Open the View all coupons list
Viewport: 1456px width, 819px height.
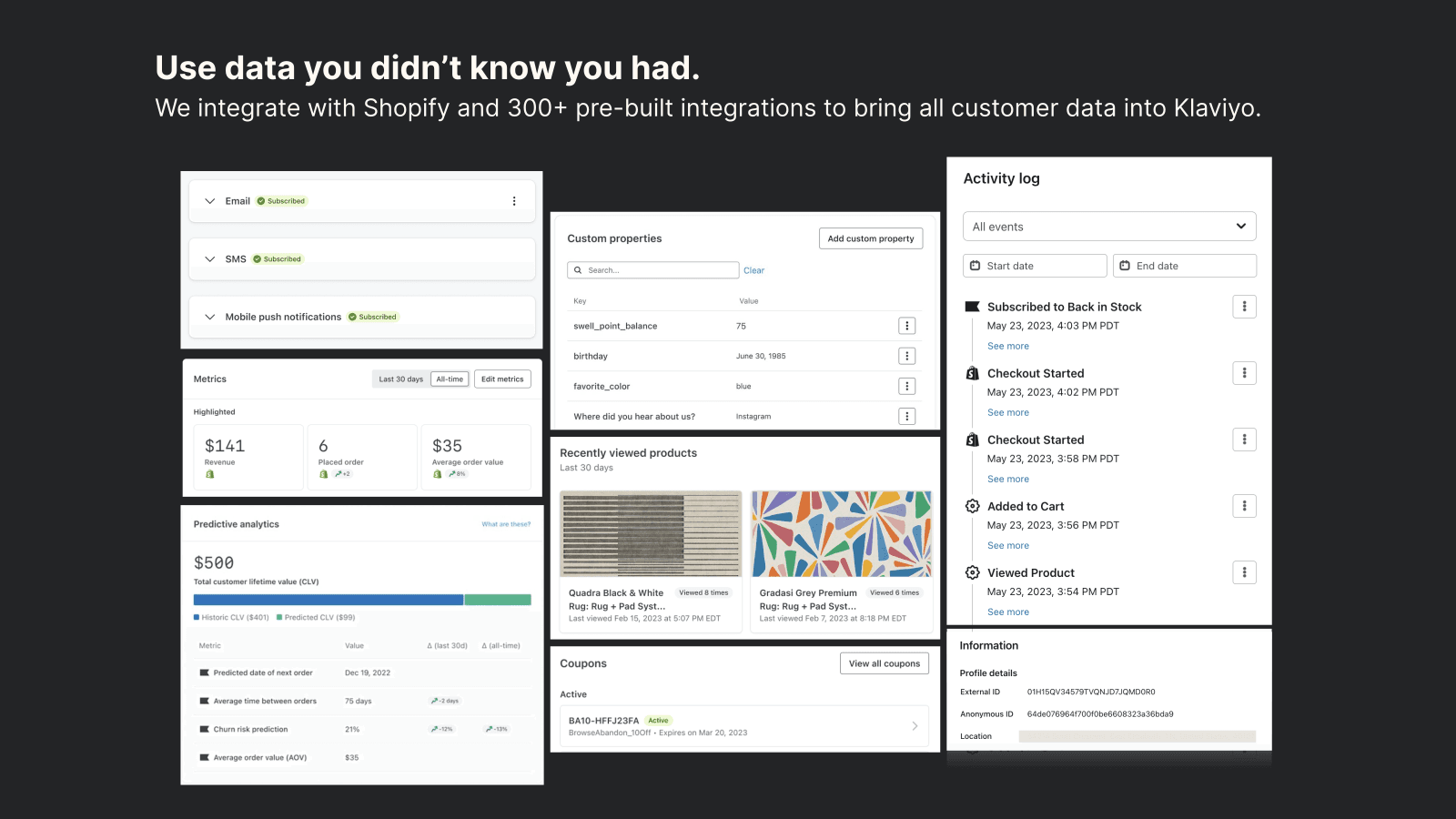(884, 663)
